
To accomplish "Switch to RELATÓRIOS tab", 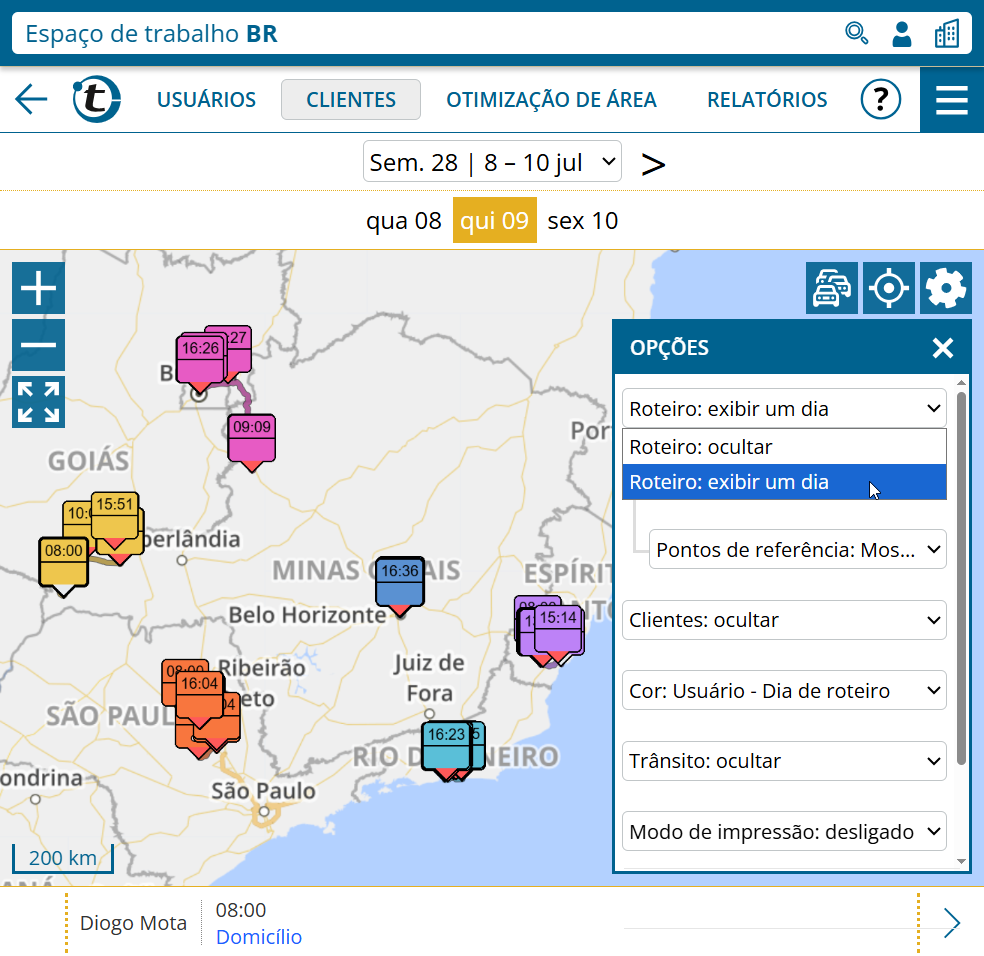I will click(x=767, y=100).
